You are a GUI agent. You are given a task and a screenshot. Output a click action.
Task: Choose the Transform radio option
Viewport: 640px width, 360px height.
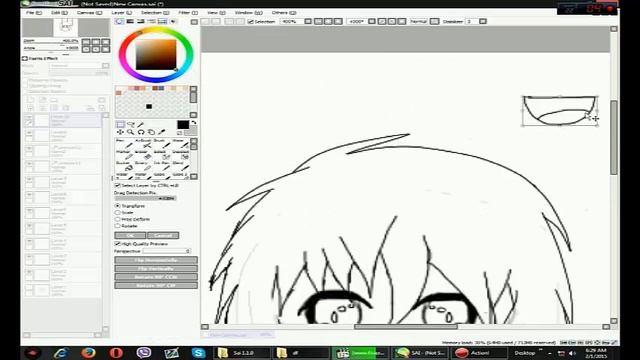[118, 206]
